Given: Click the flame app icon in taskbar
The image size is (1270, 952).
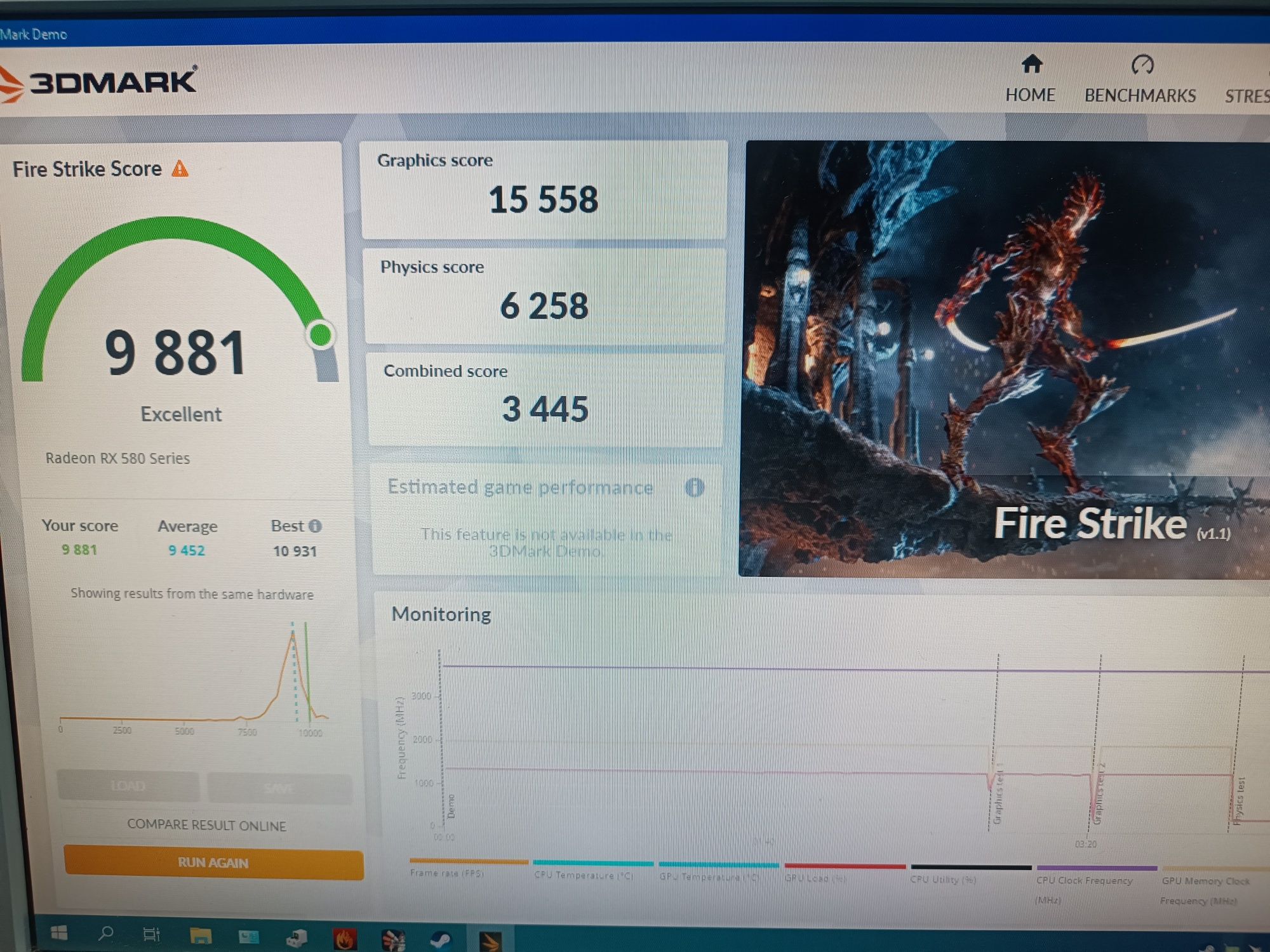Looking at the screenshot, I should coord(345,938).
